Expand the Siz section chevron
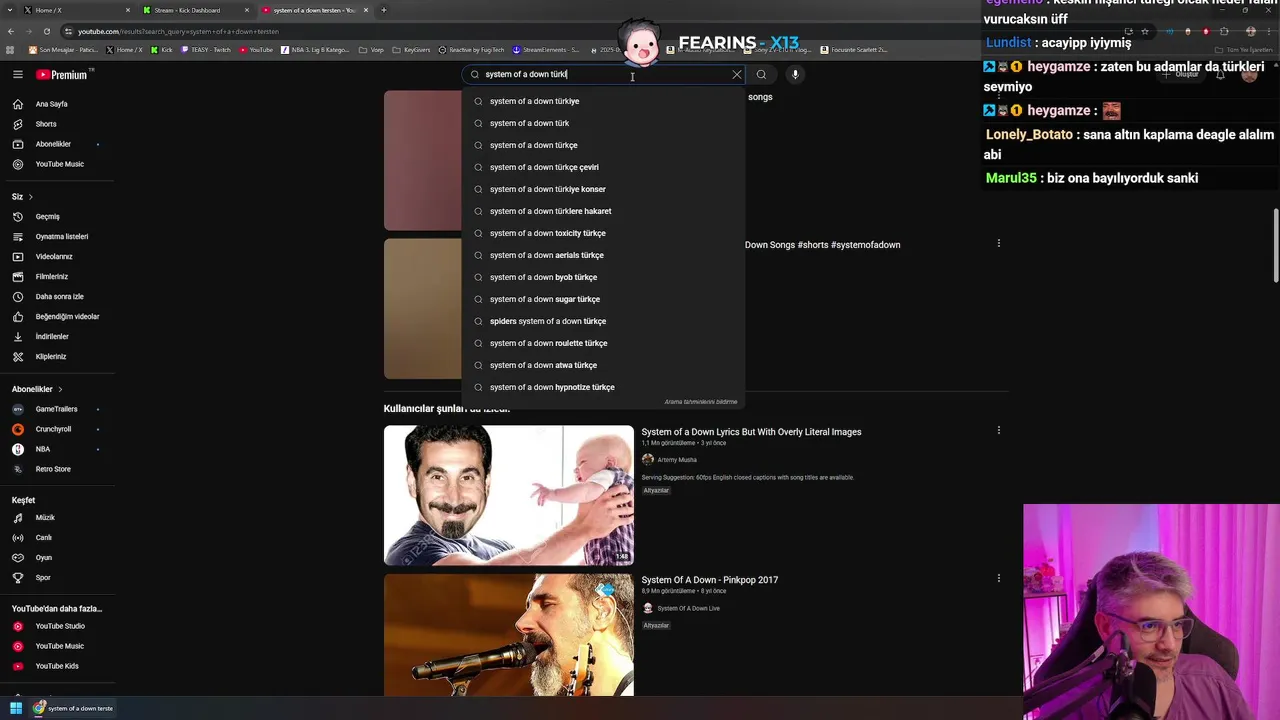1280x720 pixels. click(x=30, y=197)
